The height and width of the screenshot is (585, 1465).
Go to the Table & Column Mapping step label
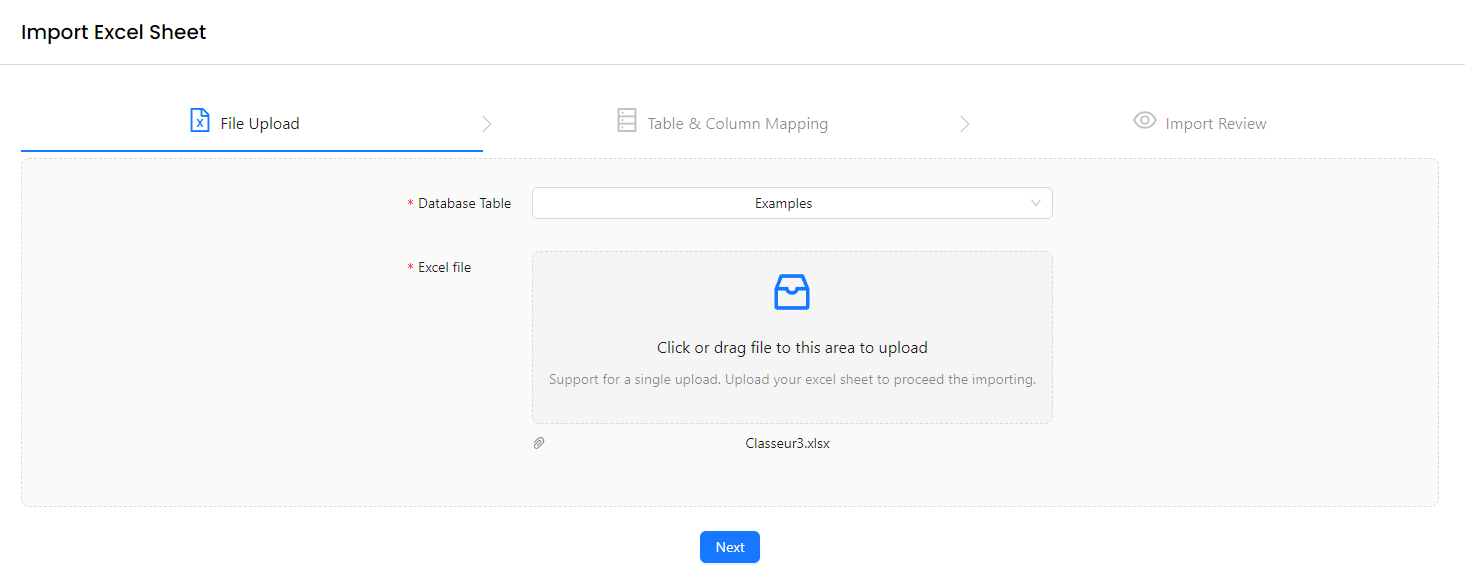click(x=737, y=124)
